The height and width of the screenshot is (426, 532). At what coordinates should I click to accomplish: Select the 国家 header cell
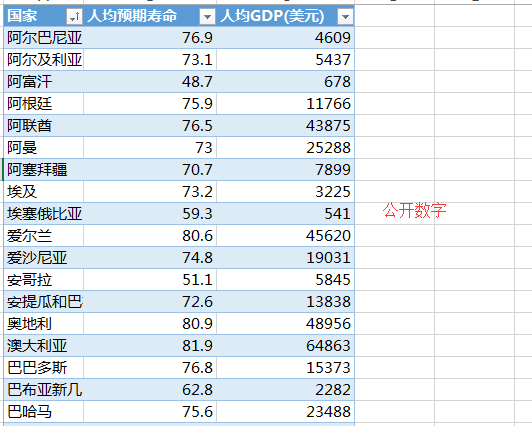pos(43,16)
